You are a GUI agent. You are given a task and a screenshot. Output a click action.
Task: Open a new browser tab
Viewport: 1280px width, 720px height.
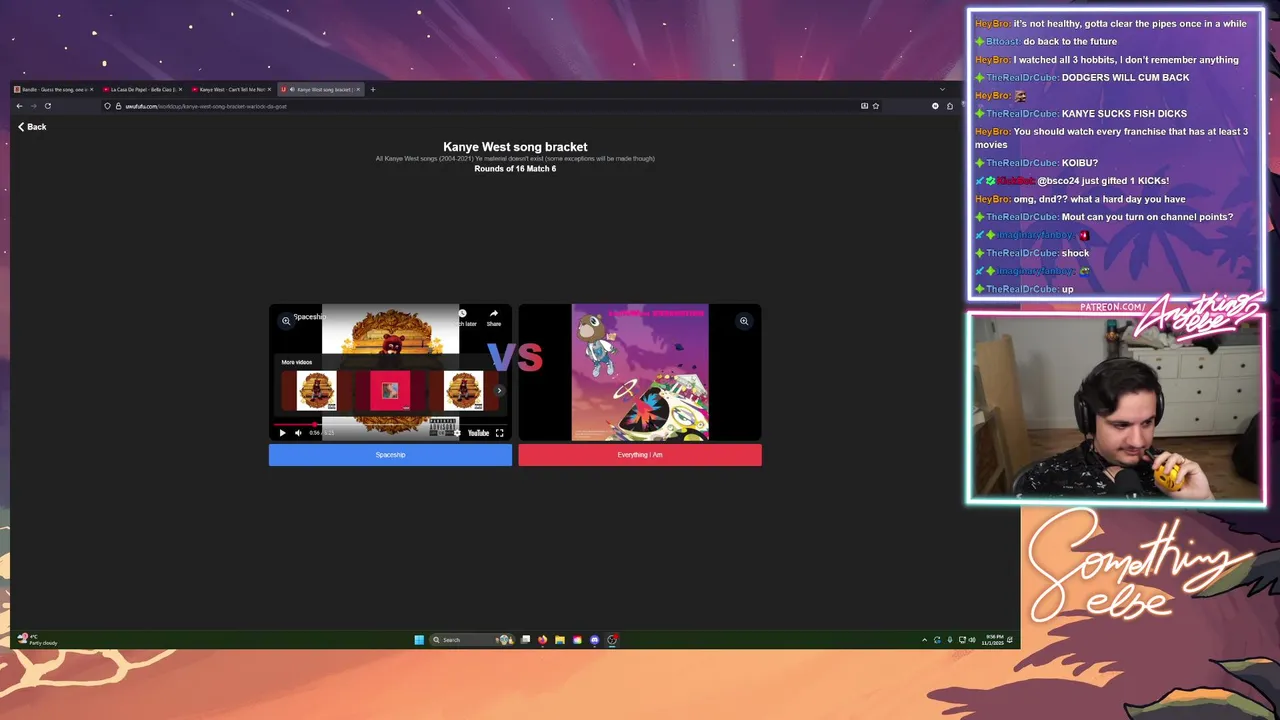tap(373, 89)
